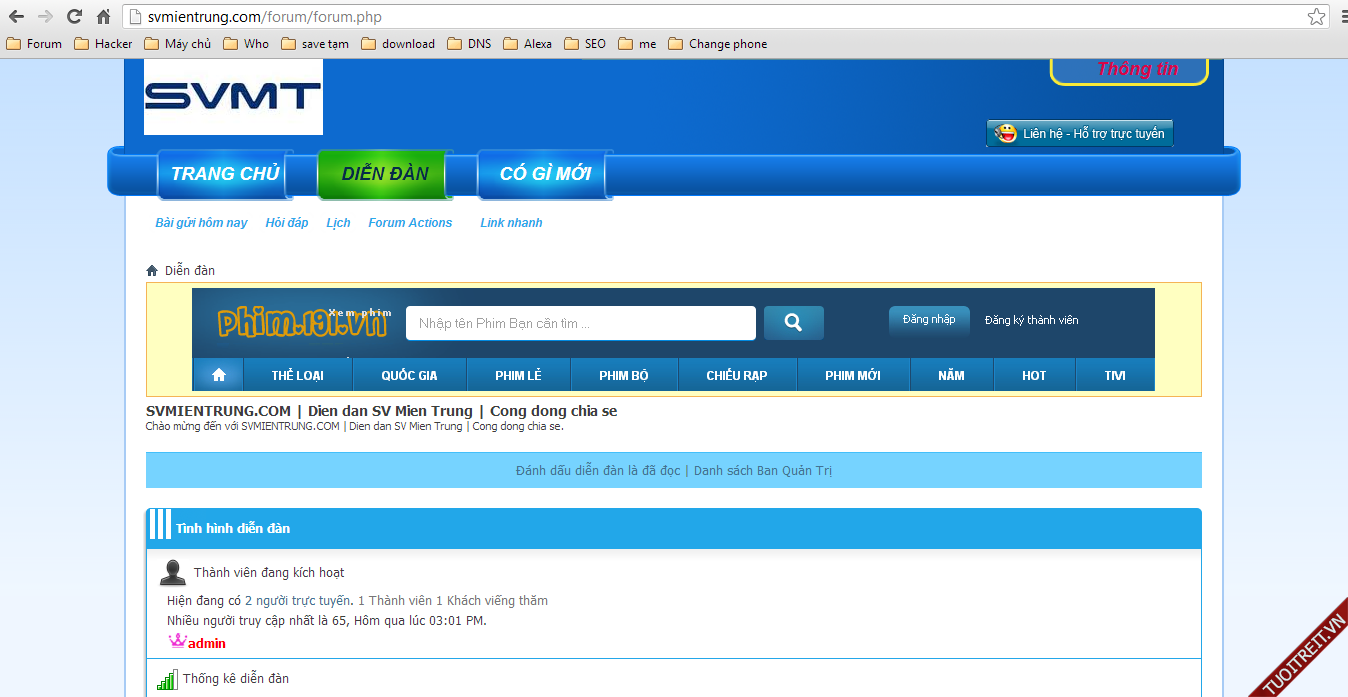Bookmark this page with the star icon

click(x=1316, y=17)
